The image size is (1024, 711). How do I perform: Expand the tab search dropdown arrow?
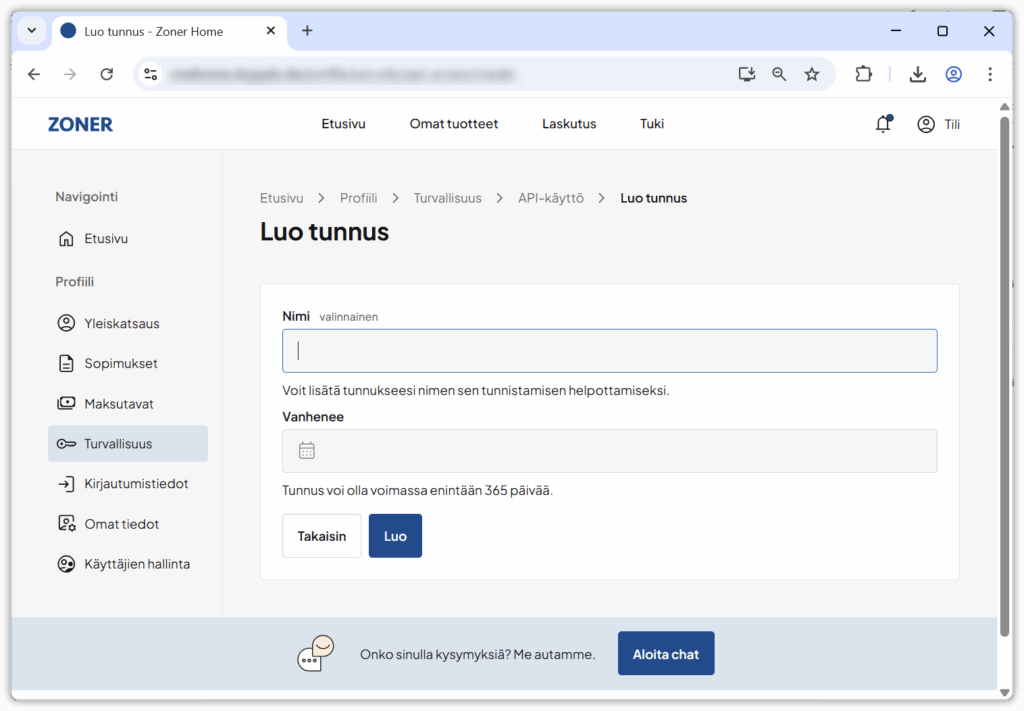point(31,31)
